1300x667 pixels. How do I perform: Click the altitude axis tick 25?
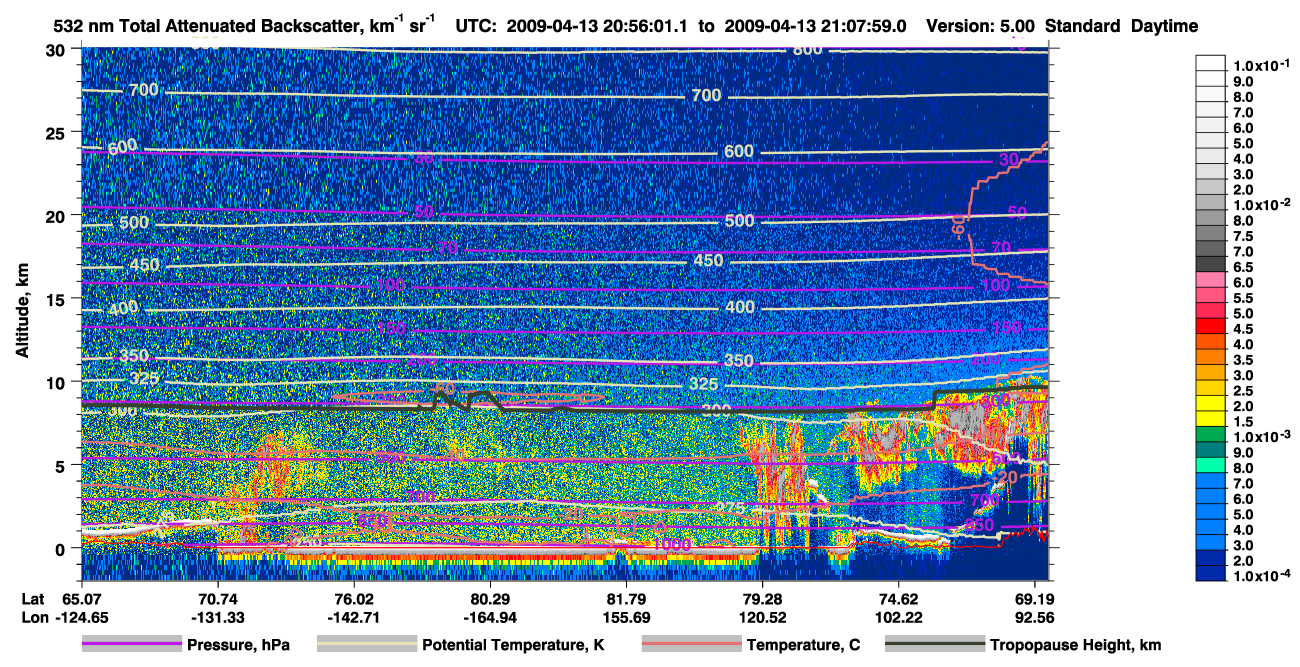(x=58, y=132)
